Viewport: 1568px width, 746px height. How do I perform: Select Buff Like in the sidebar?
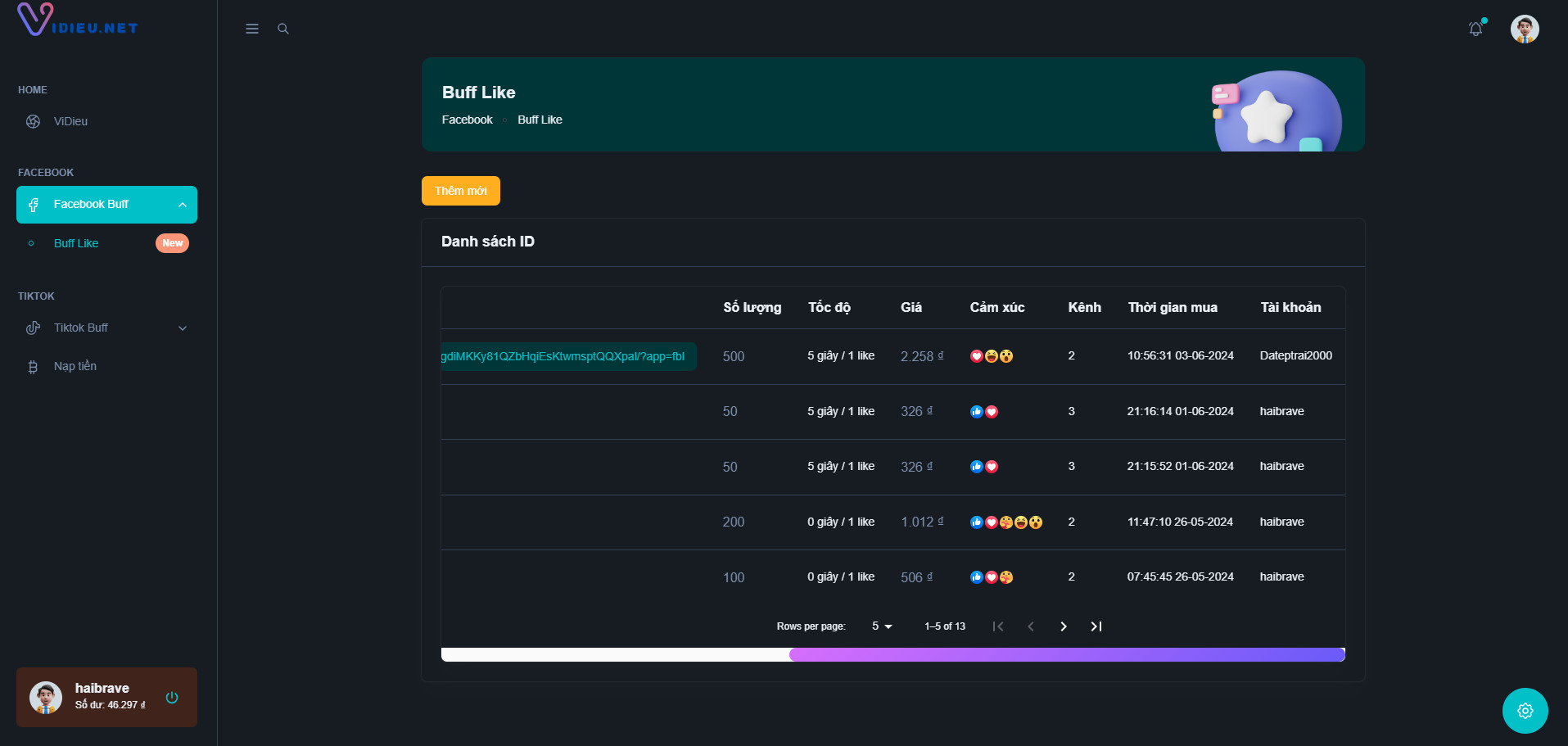coord(76,243)
